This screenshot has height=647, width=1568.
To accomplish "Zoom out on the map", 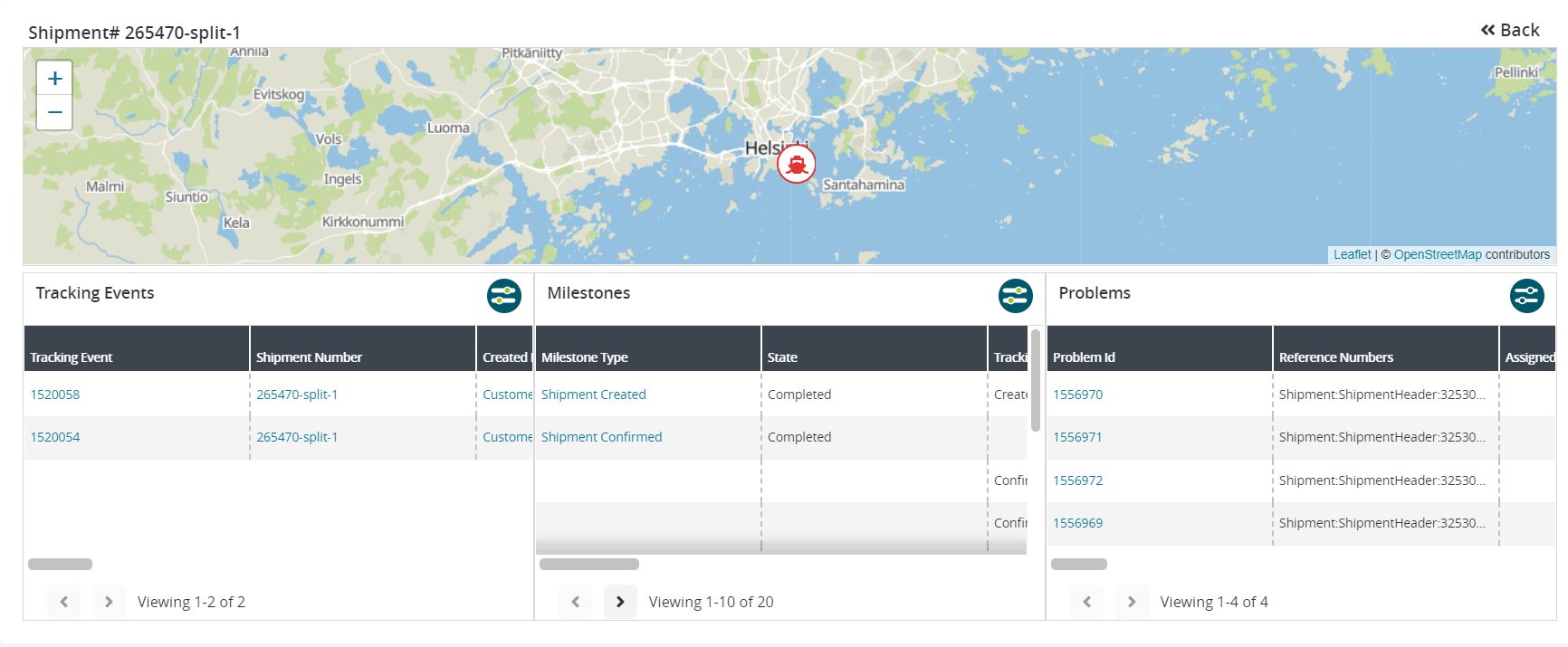I will coord(54,112).
